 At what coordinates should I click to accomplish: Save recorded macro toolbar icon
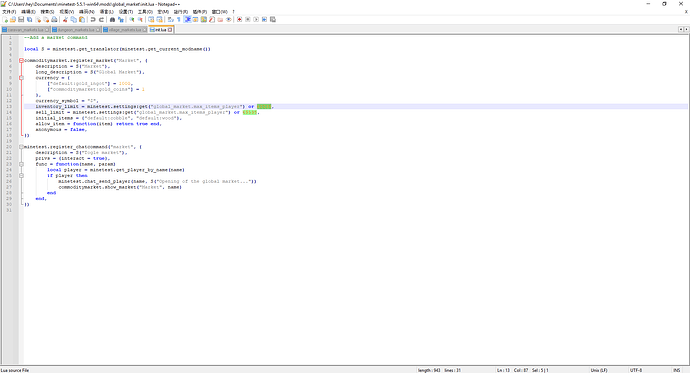pyautogui.click(x=273, y=19)
